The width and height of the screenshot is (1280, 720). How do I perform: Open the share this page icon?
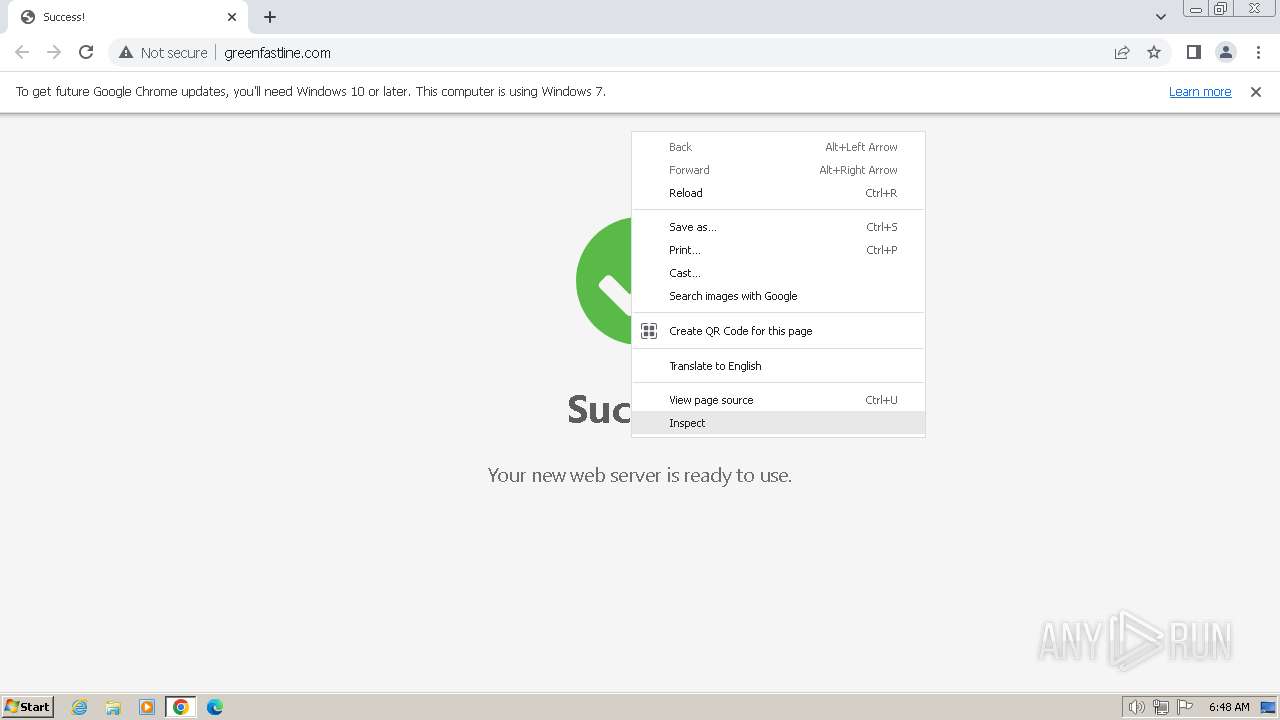1122,52
